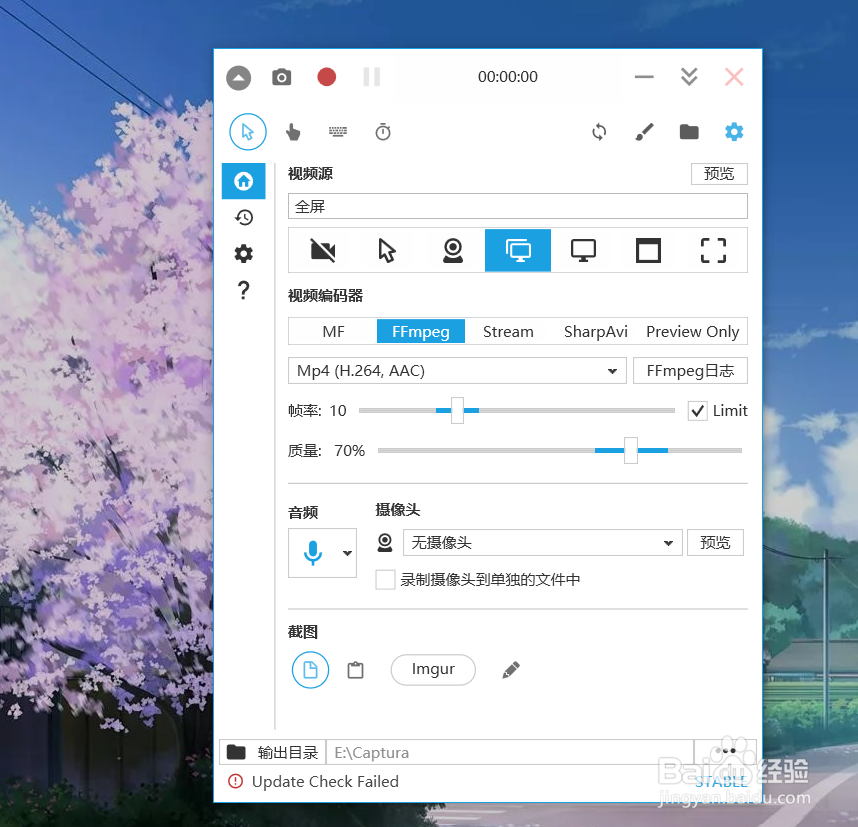
Task: Click the STABLE version link
Action: [721, 782]
